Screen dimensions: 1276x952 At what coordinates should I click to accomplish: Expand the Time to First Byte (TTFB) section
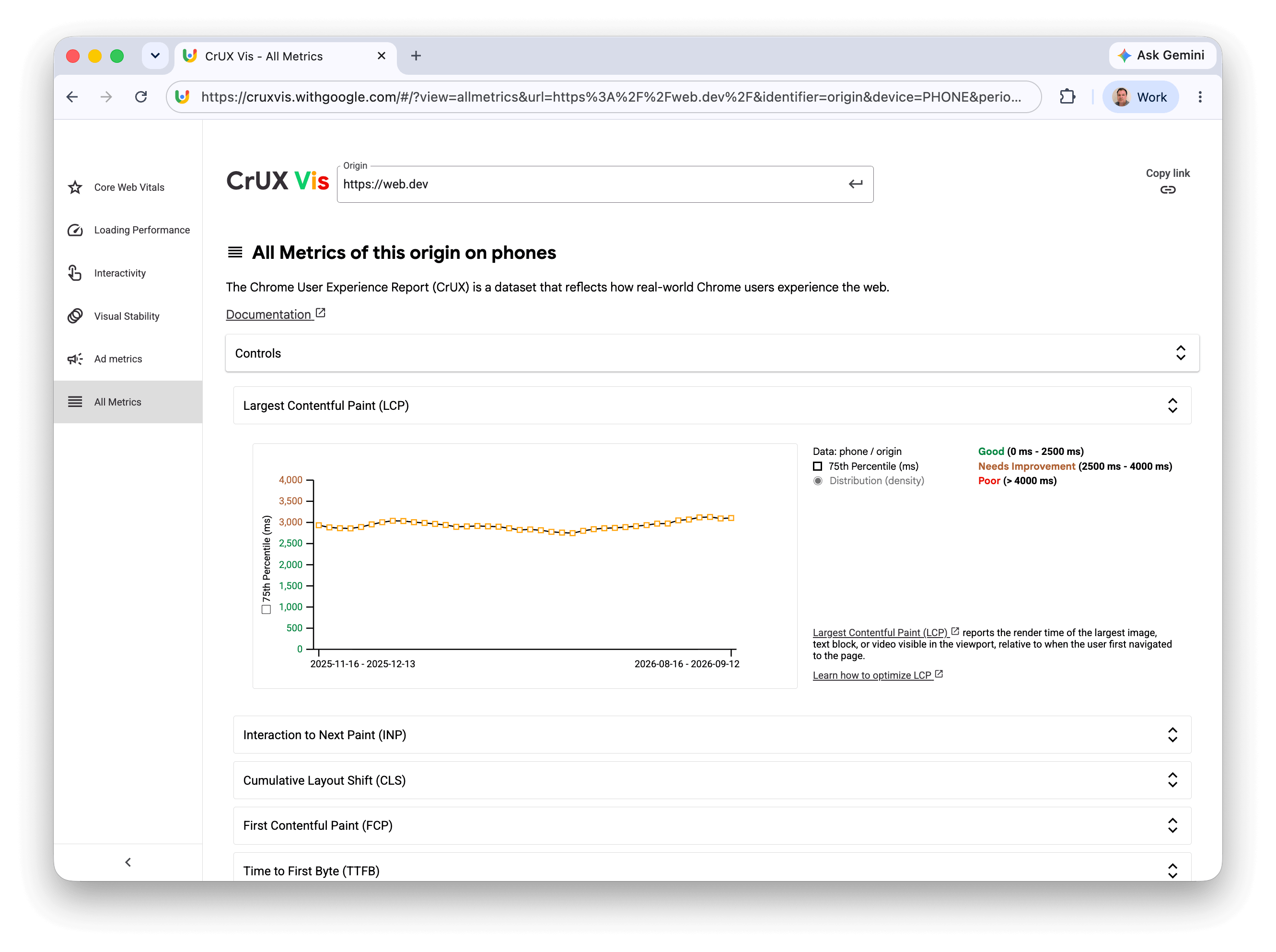pos(712,867)
